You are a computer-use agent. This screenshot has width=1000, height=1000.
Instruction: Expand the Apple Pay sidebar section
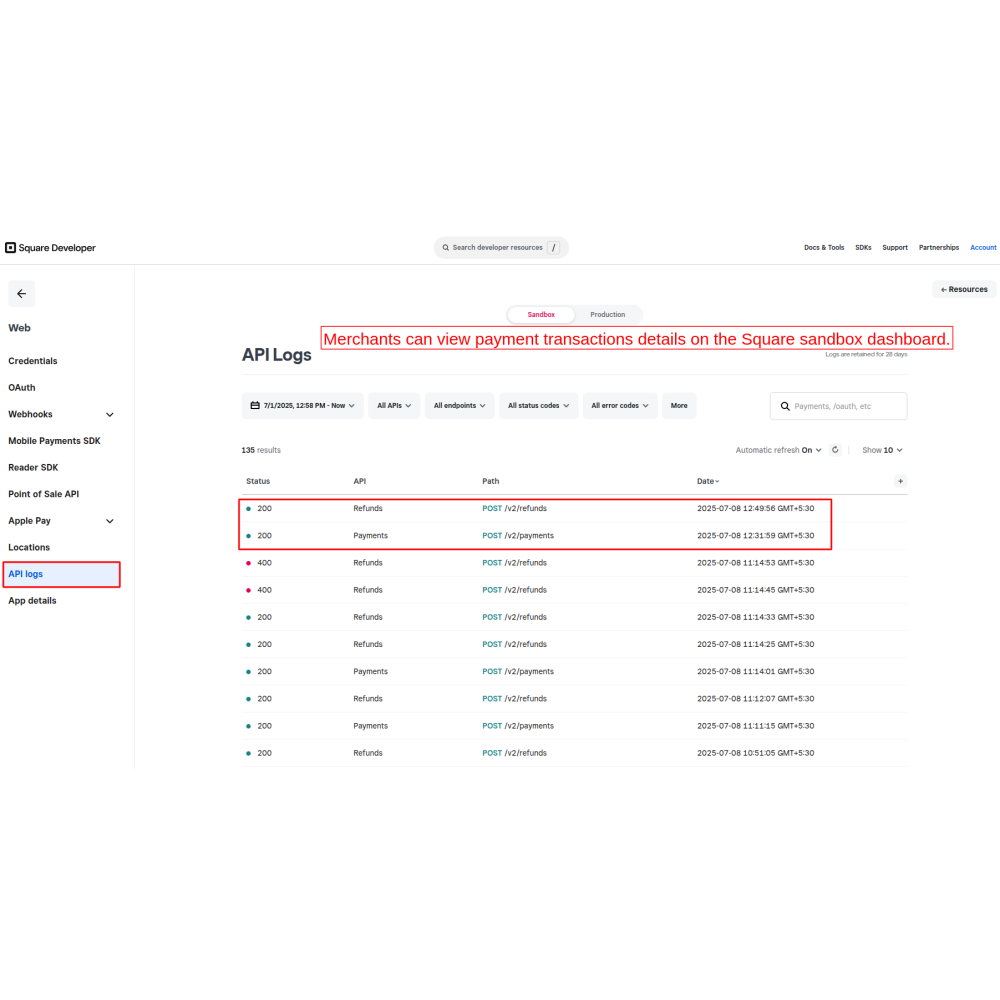click(x=110, y=521)
